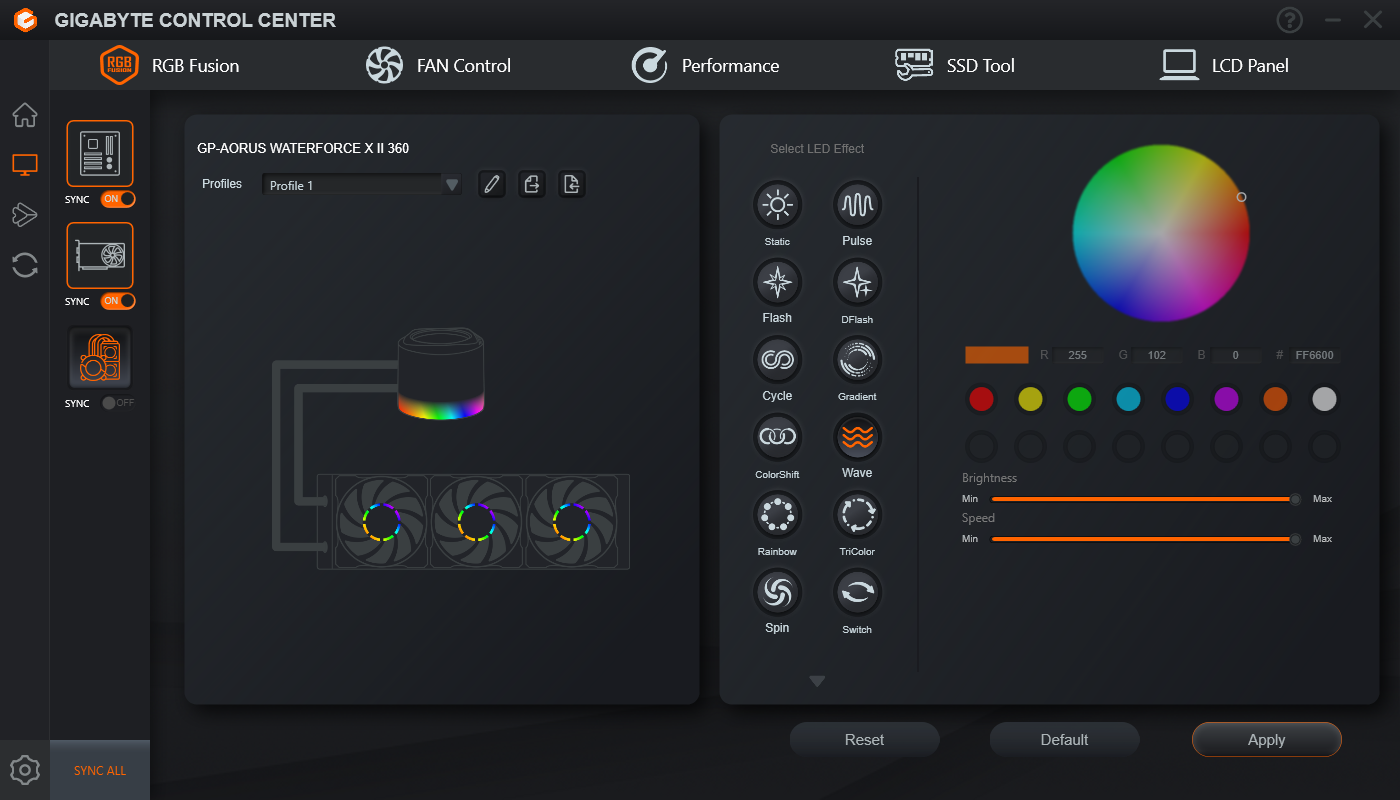Click the B value field
Screen dimensions: 1400x800
pos(1235,355)
